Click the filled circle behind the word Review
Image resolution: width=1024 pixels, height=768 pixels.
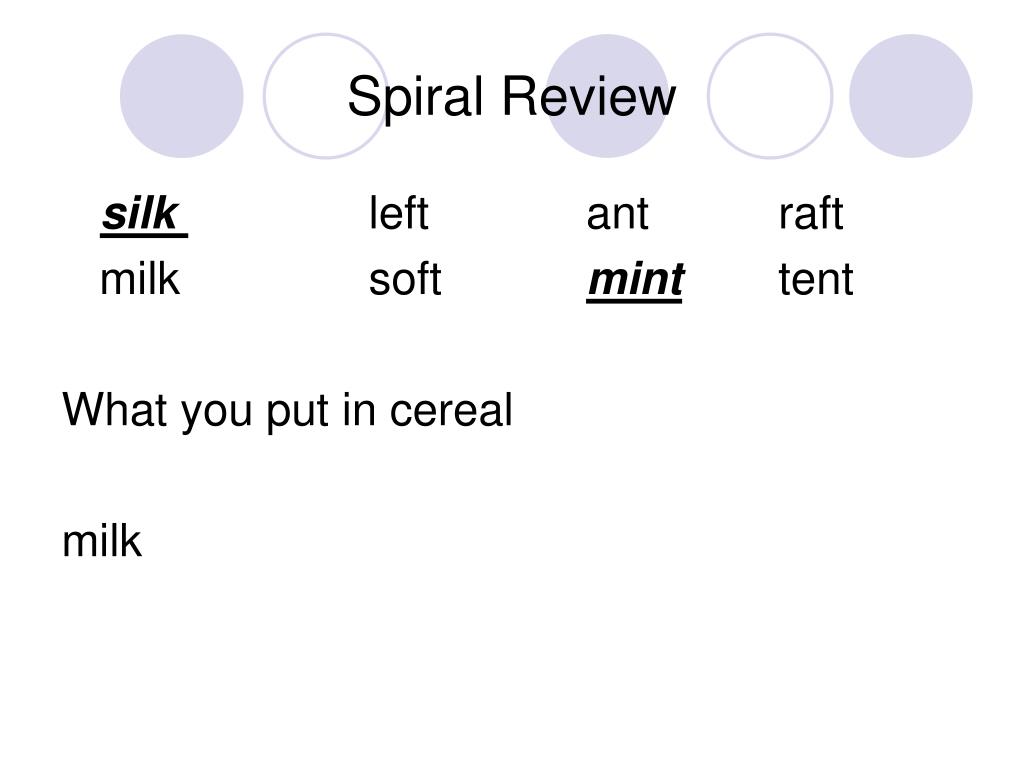607,96
